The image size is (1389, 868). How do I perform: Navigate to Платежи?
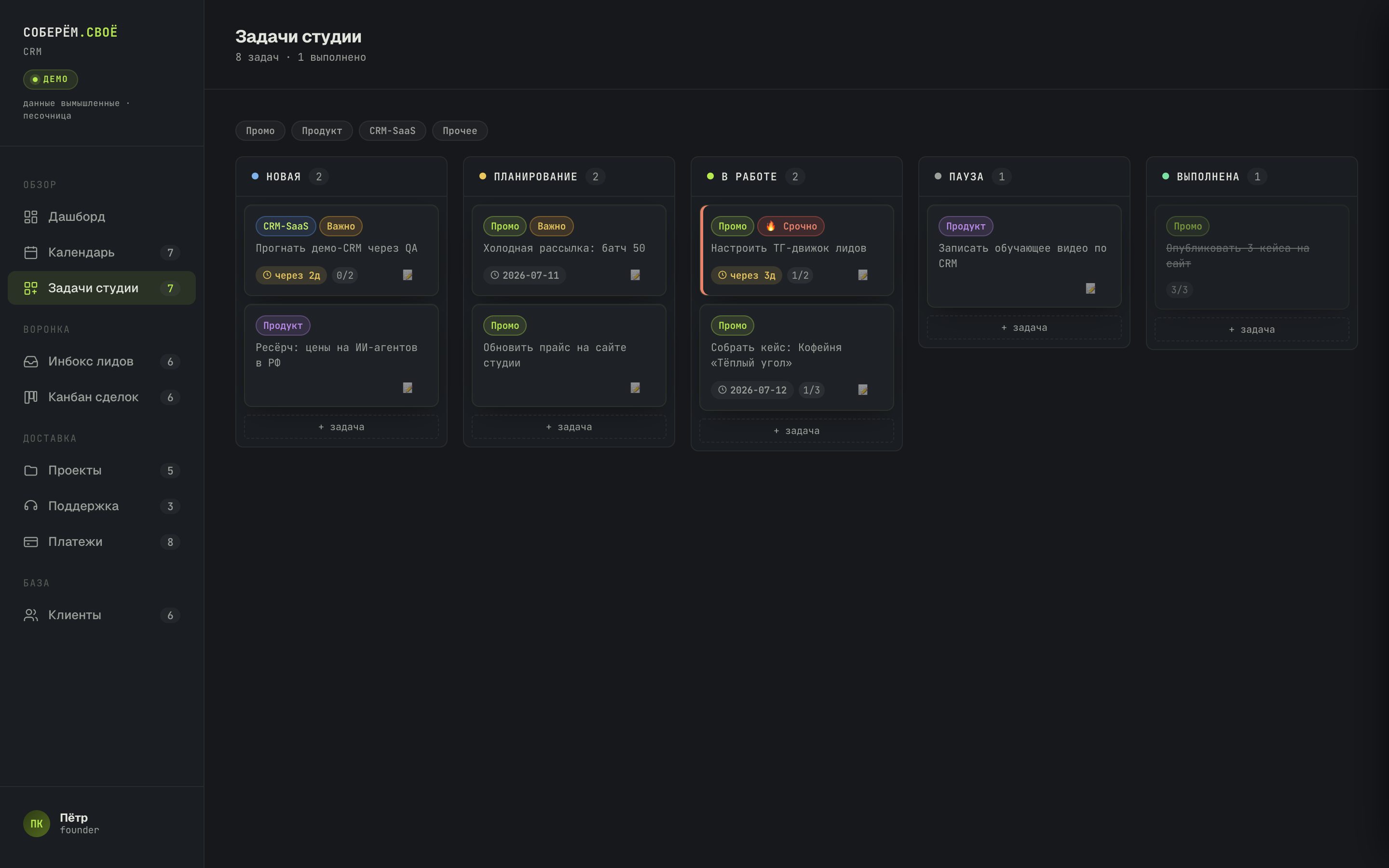[102, 542]
